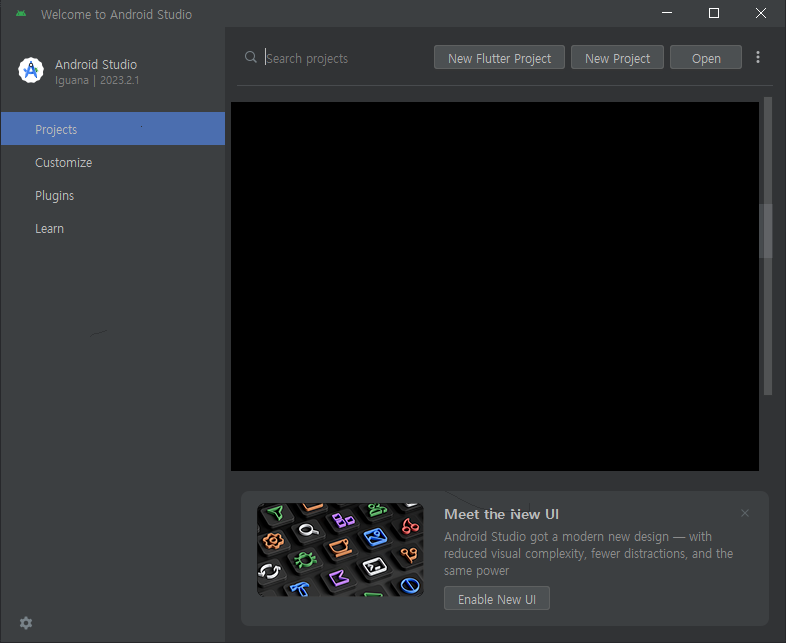
Task: Select the Projects tab
Action: pos(113,129)
